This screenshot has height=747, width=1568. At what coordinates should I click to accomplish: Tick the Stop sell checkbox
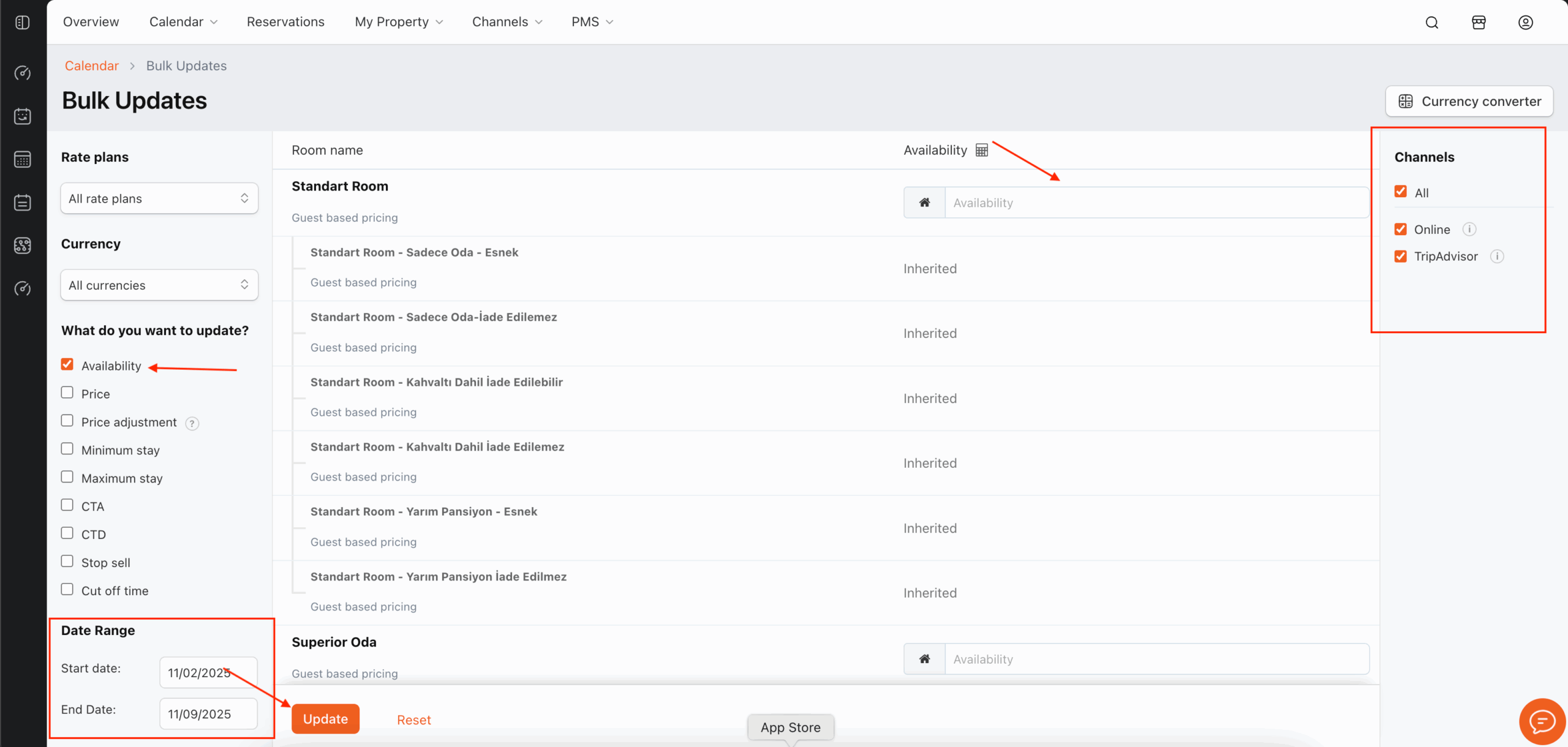click(x=67, y=561)
